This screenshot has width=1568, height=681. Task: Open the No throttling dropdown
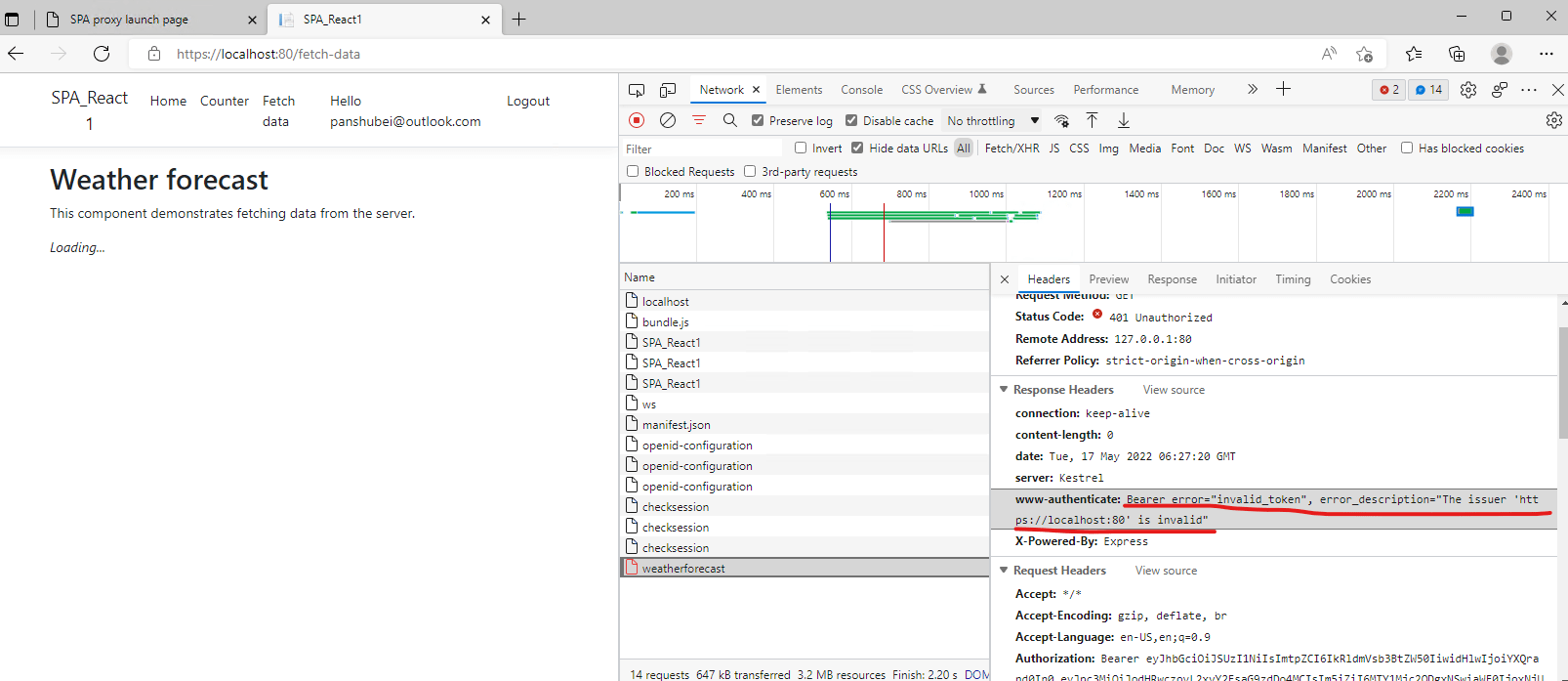click(x=993, y=121)
